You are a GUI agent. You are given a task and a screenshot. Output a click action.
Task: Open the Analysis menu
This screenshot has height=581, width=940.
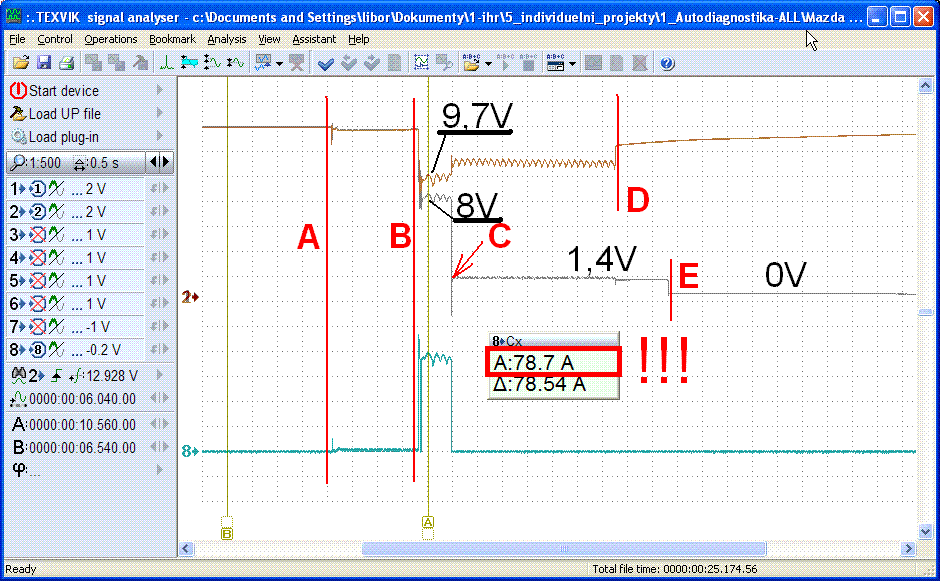click(x=227, y=39)
